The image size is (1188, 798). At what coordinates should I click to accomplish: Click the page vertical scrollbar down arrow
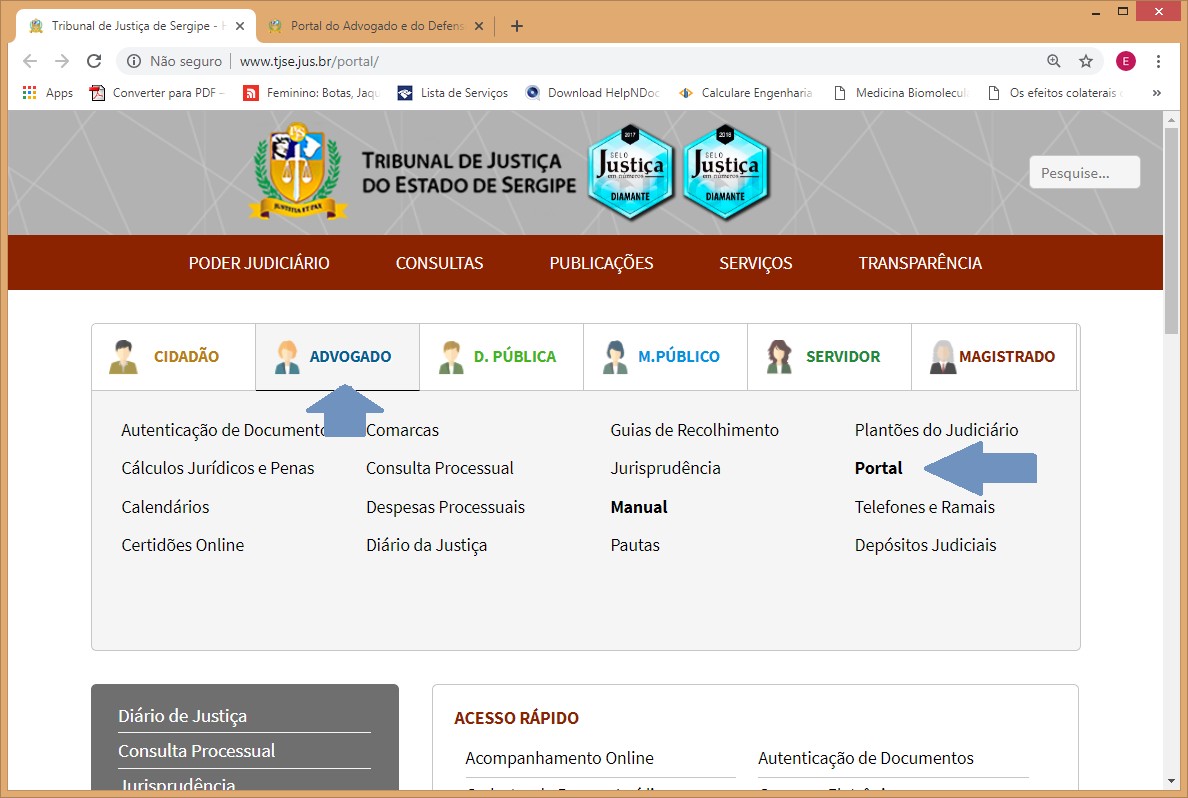[1173, 780]
